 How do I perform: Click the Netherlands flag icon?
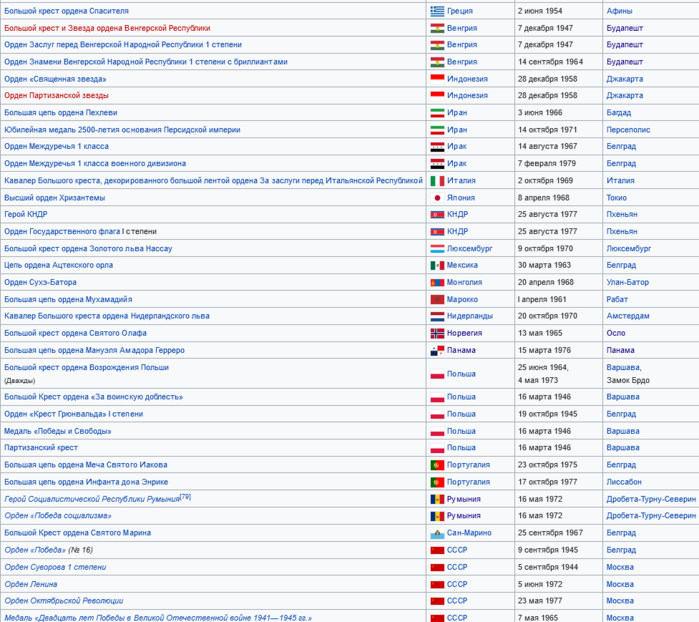[437, 316]
